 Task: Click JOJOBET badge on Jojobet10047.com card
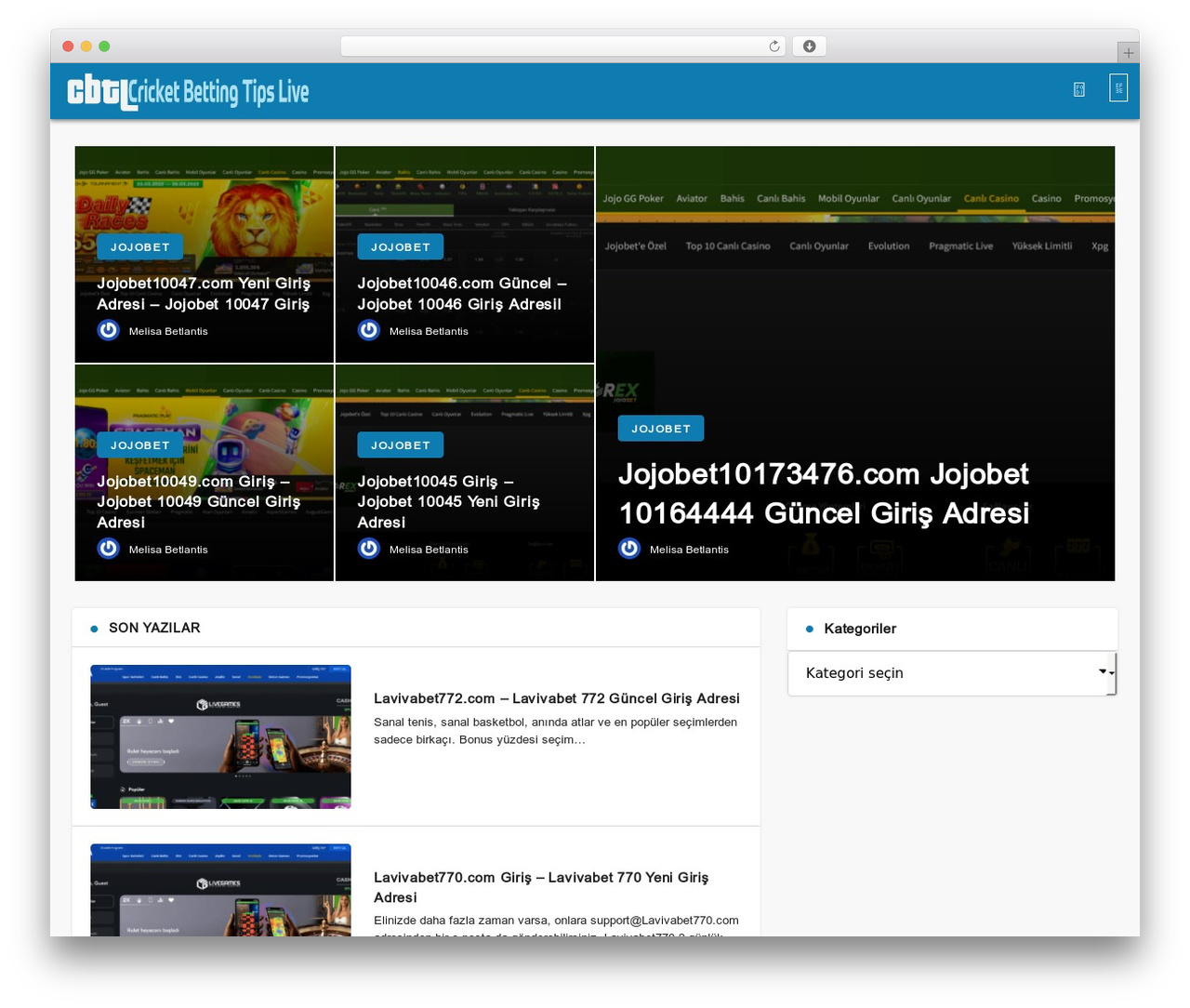coord(140,247)
